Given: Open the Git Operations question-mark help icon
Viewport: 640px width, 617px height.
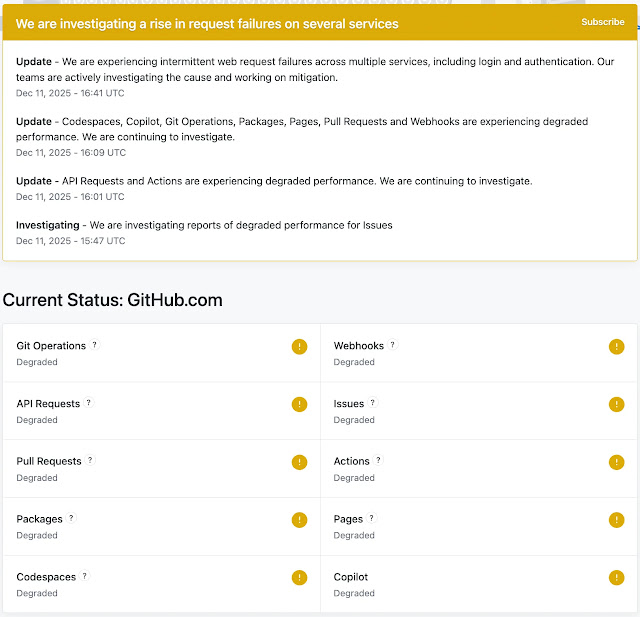Looking at the screenshot, I should pyautogui.click(x=95, y=345).
